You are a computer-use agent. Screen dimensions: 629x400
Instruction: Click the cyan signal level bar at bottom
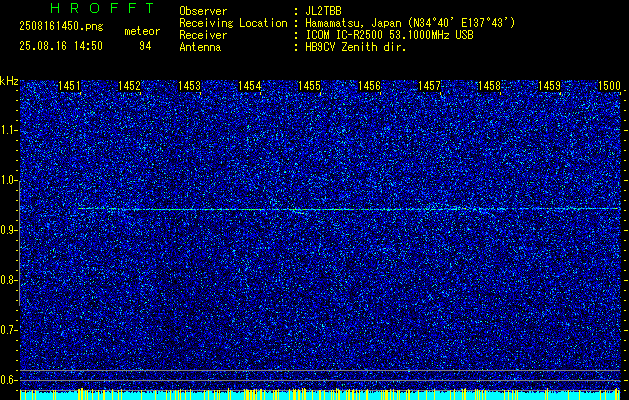tap(320, 395)
